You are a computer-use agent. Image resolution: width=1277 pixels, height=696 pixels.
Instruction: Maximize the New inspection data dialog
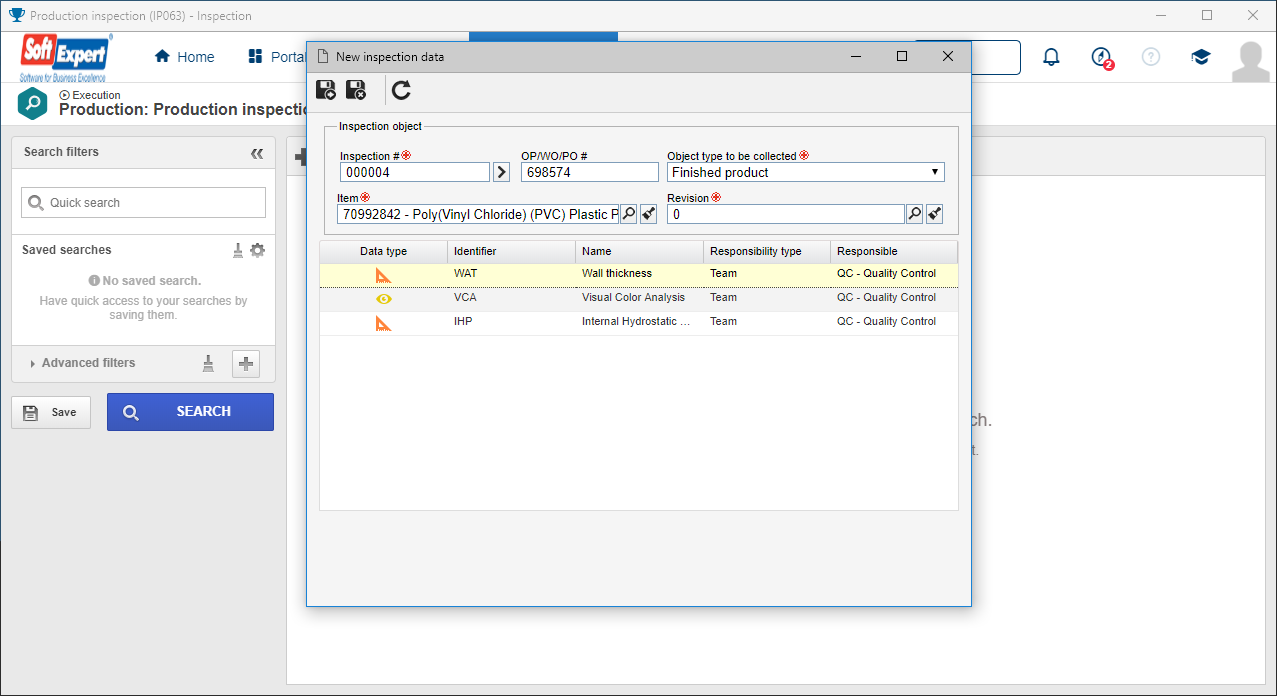902,57
